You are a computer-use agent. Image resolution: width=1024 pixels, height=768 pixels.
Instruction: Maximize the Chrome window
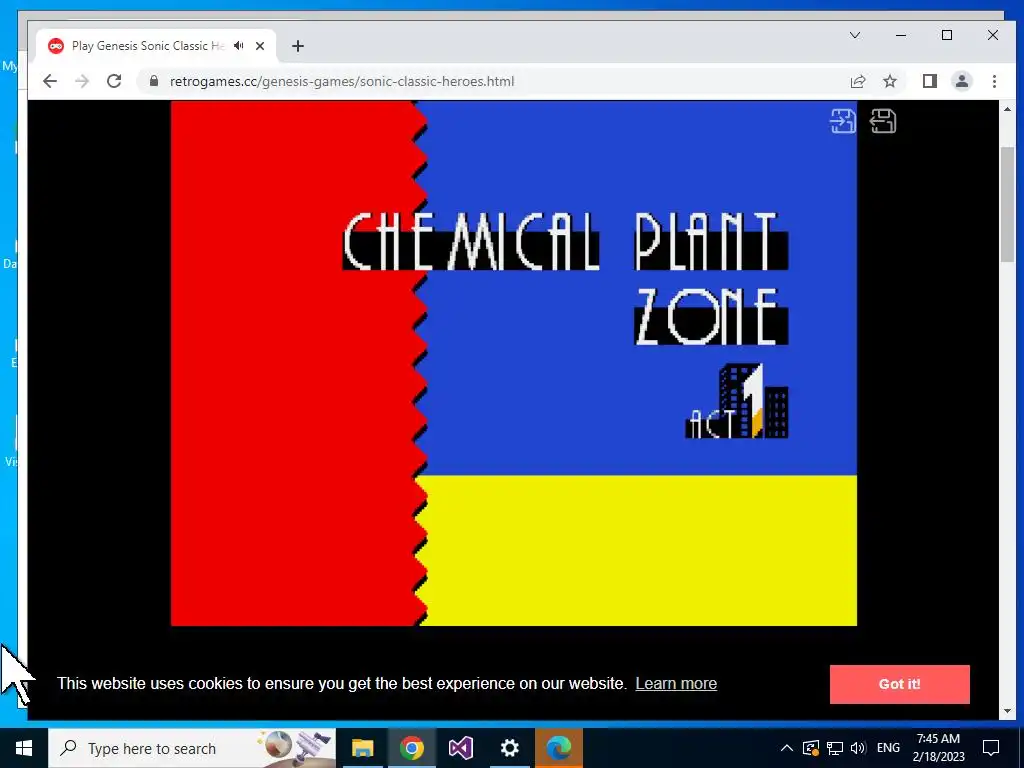[x=947, y=35]
